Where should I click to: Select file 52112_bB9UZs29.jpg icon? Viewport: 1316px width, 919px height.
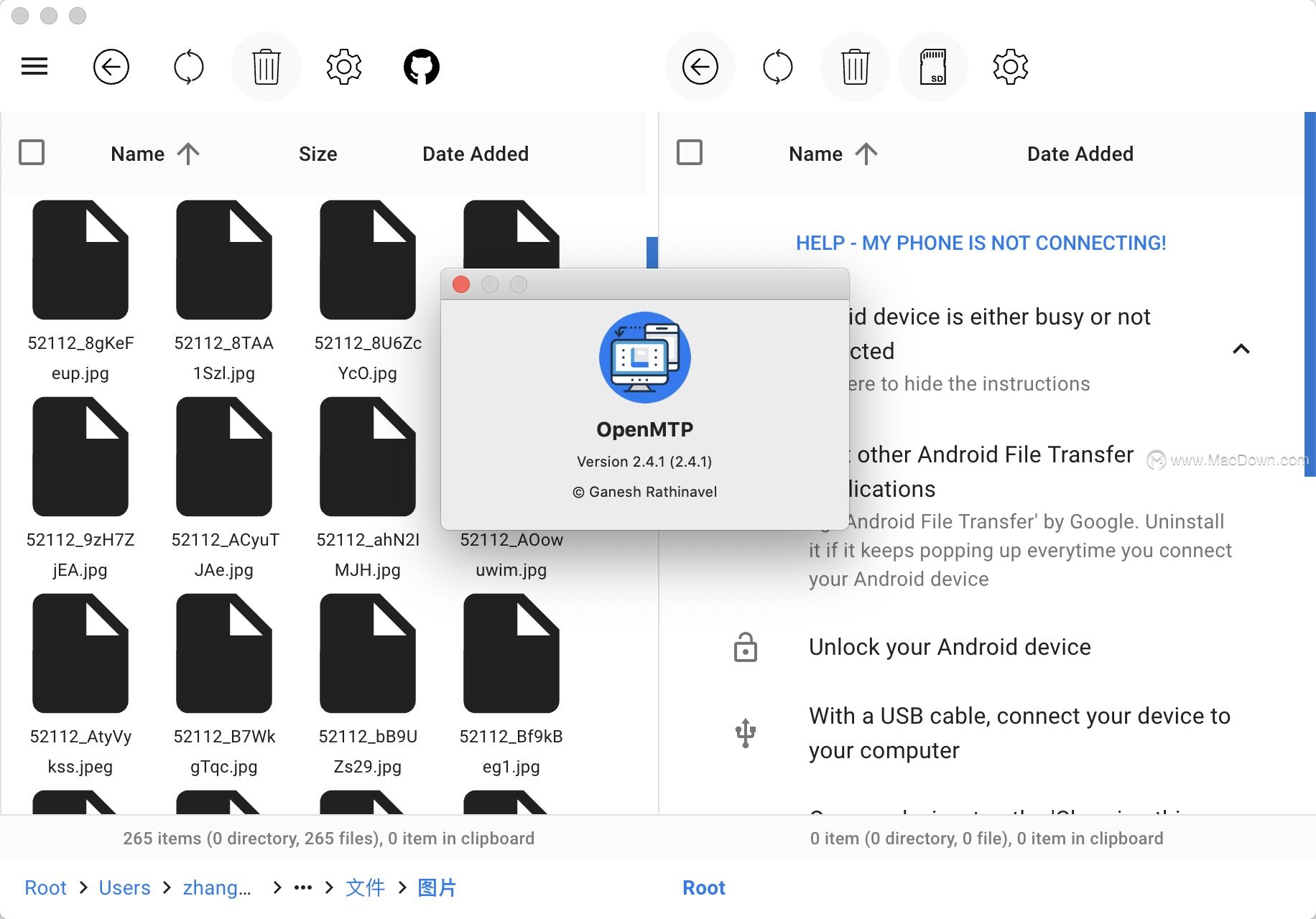[368, 653]
